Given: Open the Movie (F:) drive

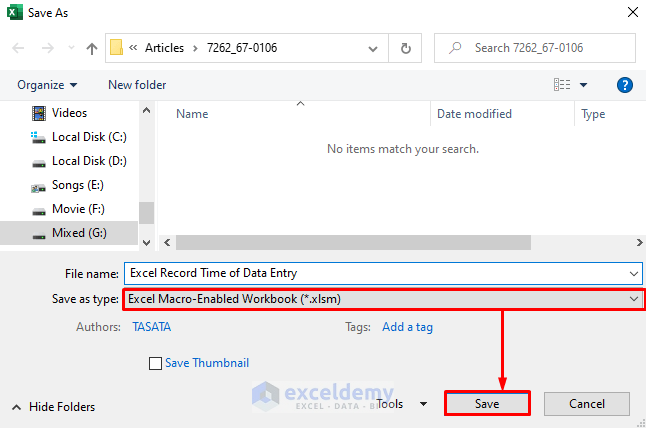Looking at the screenshot, I should 78,209.
